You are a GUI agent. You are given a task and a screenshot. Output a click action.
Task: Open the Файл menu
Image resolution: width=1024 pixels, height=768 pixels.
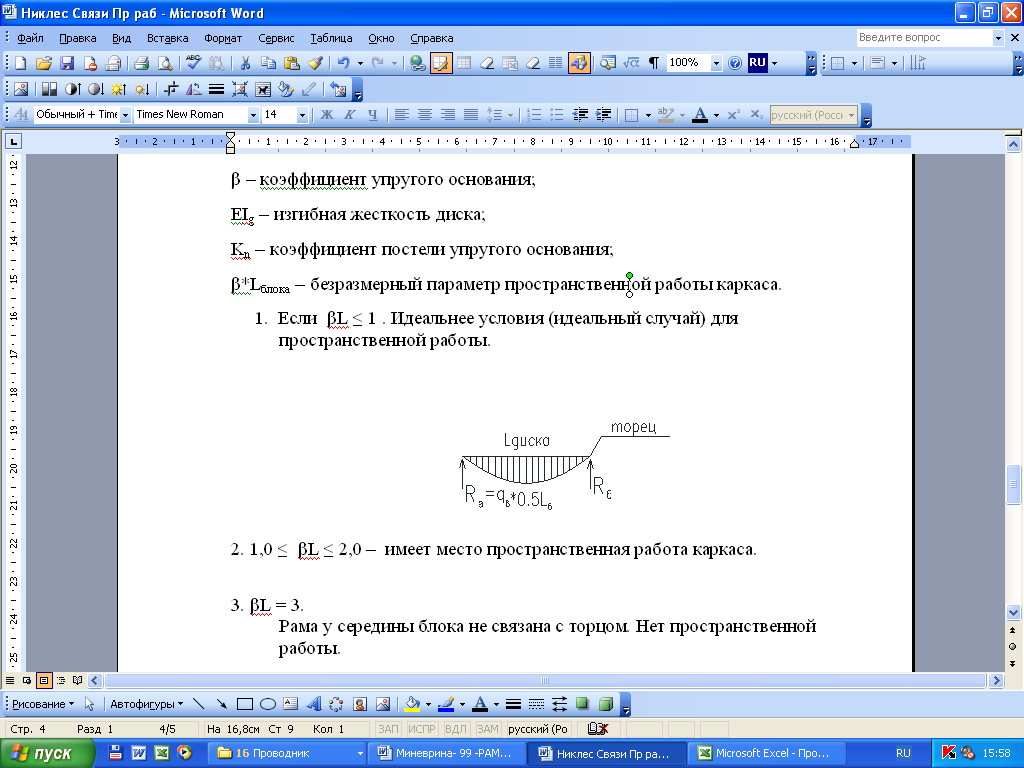point(30,38)
